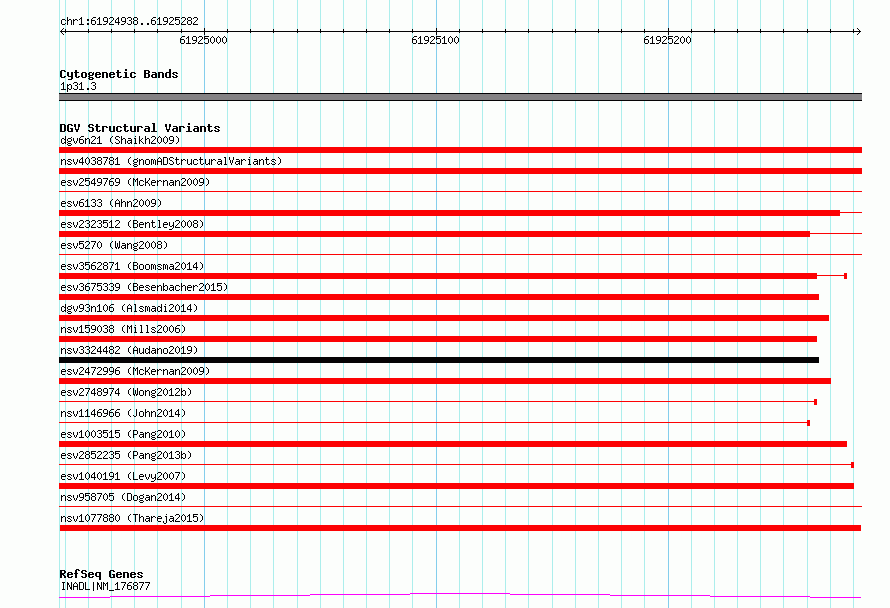Click the red bar for esv6133 (Ahn2009)

(450, 213)
